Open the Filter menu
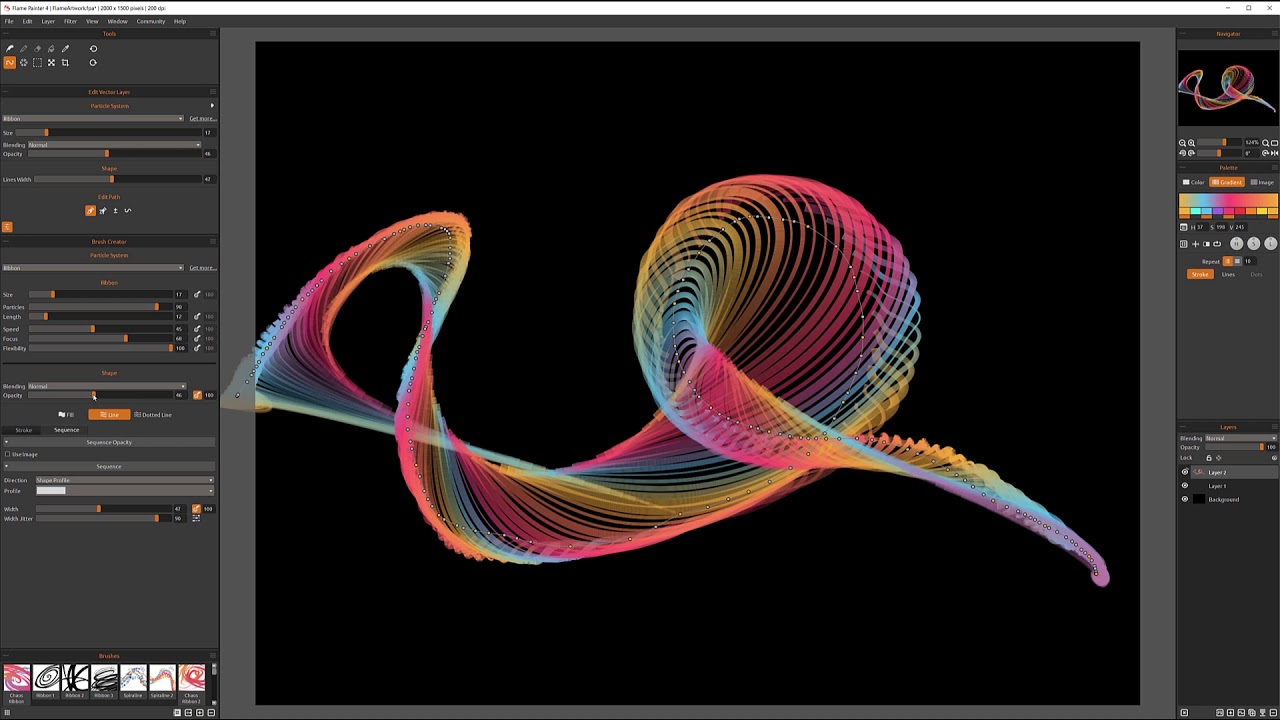This screenshot has height=720, width=1280. tap(70, 21)
